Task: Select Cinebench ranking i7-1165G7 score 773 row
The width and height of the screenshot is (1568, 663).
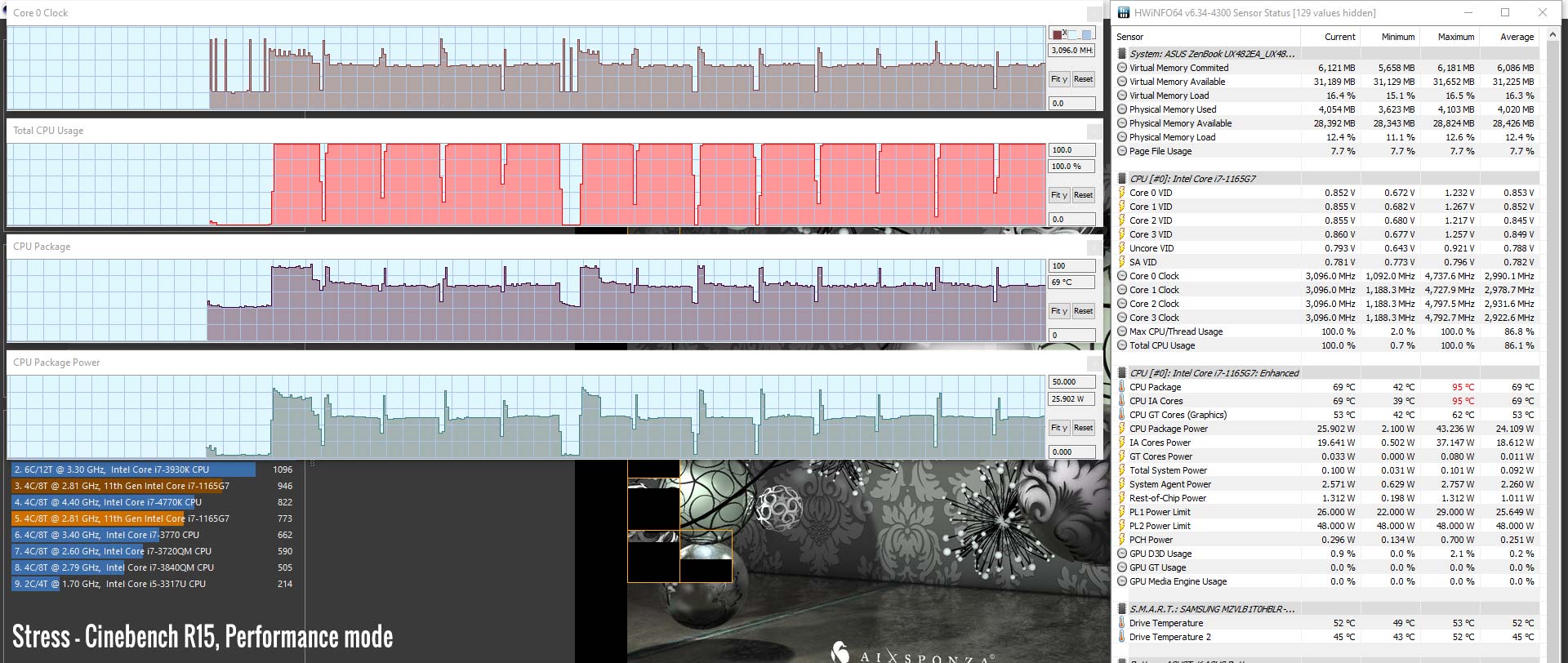Action: (154, 518)
